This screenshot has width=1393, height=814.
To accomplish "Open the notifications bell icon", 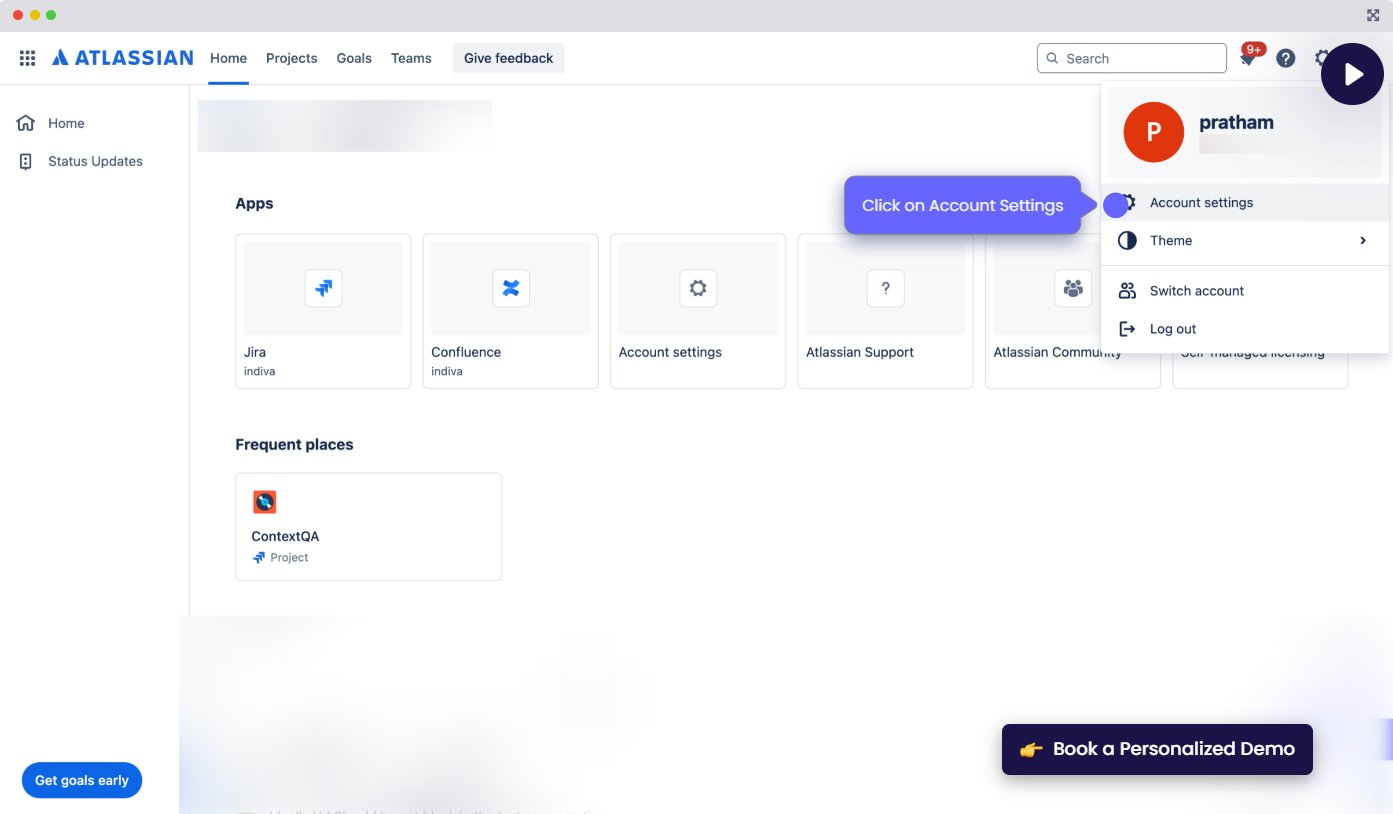I will [x=1248, y=59].
